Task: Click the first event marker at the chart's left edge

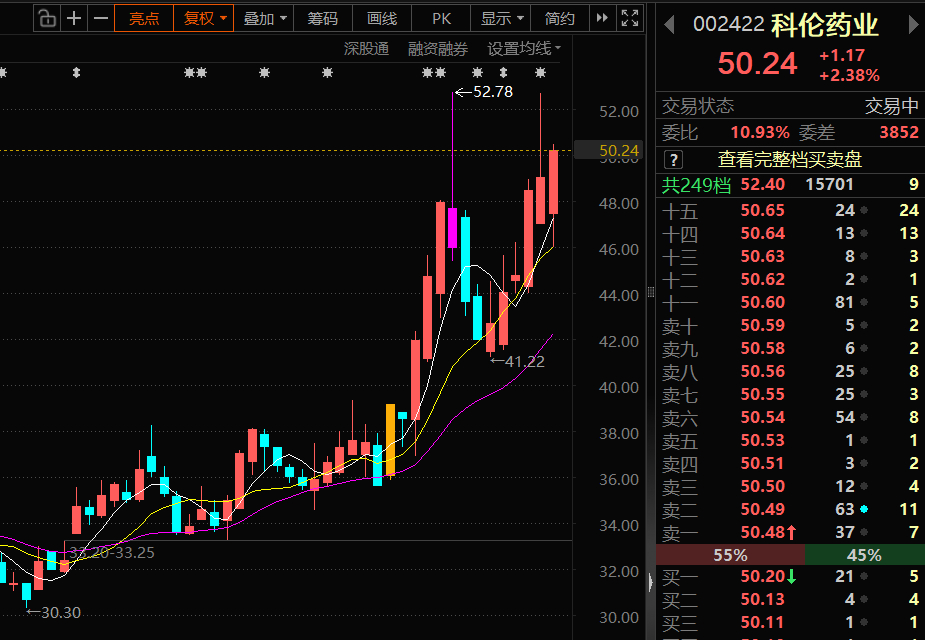Action: pos(2,73)
